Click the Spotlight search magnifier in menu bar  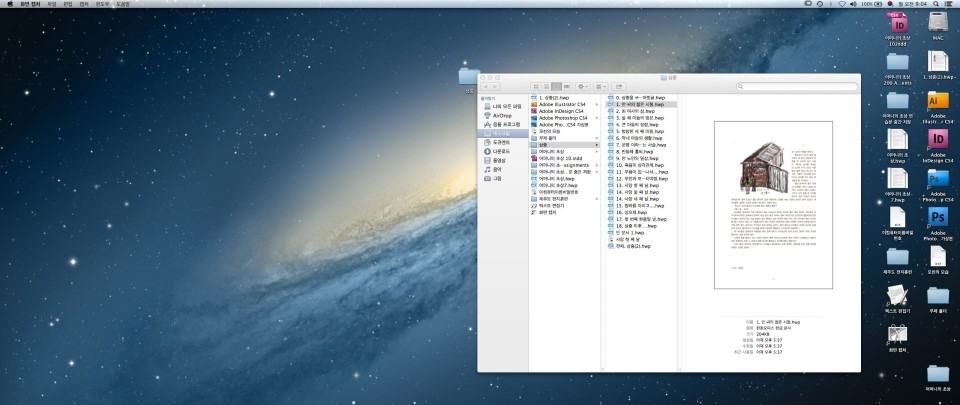937,4
